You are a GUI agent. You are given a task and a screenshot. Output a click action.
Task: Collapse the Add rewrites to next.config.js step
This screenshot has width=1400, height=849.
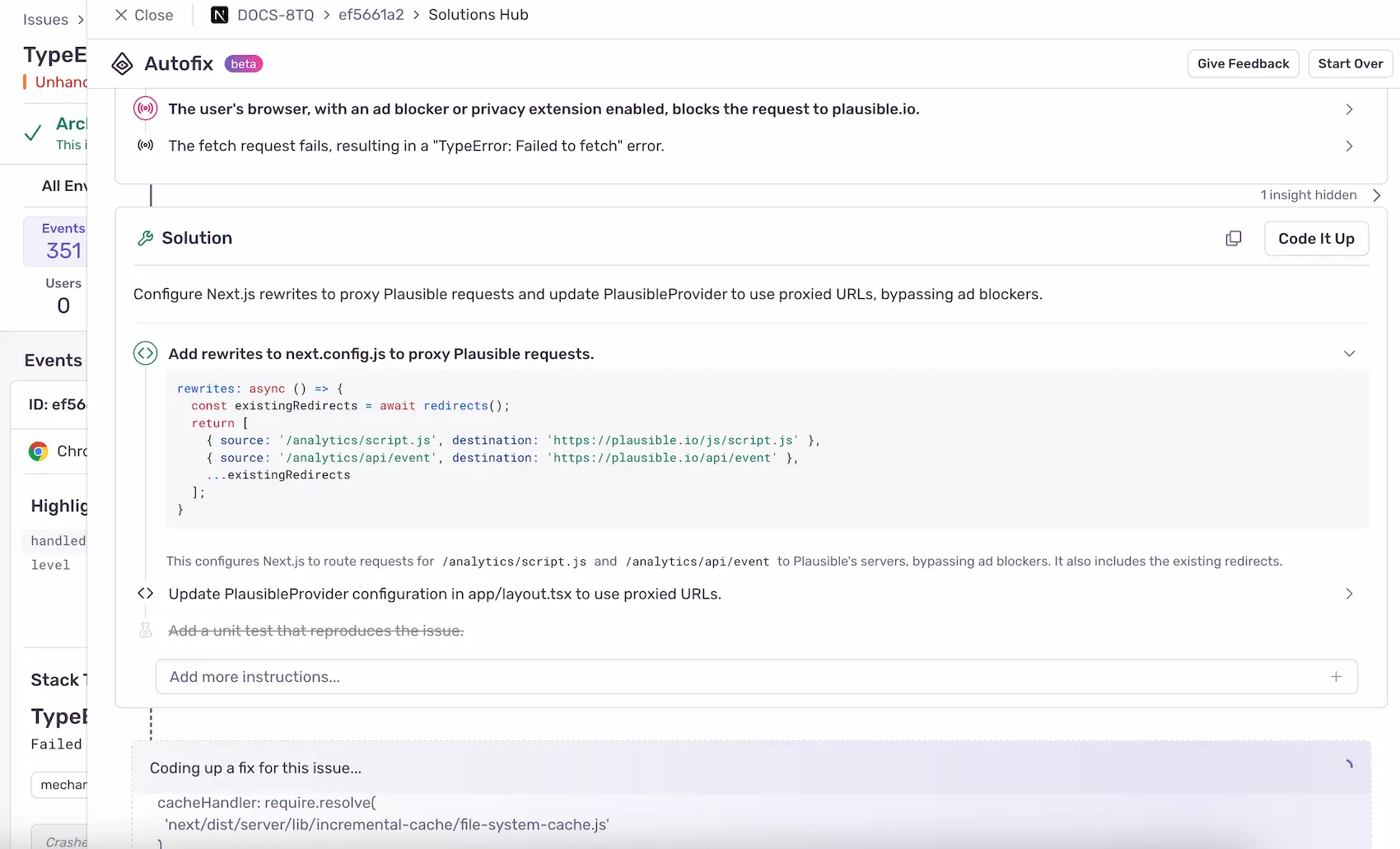click(x=1349, y=353)
